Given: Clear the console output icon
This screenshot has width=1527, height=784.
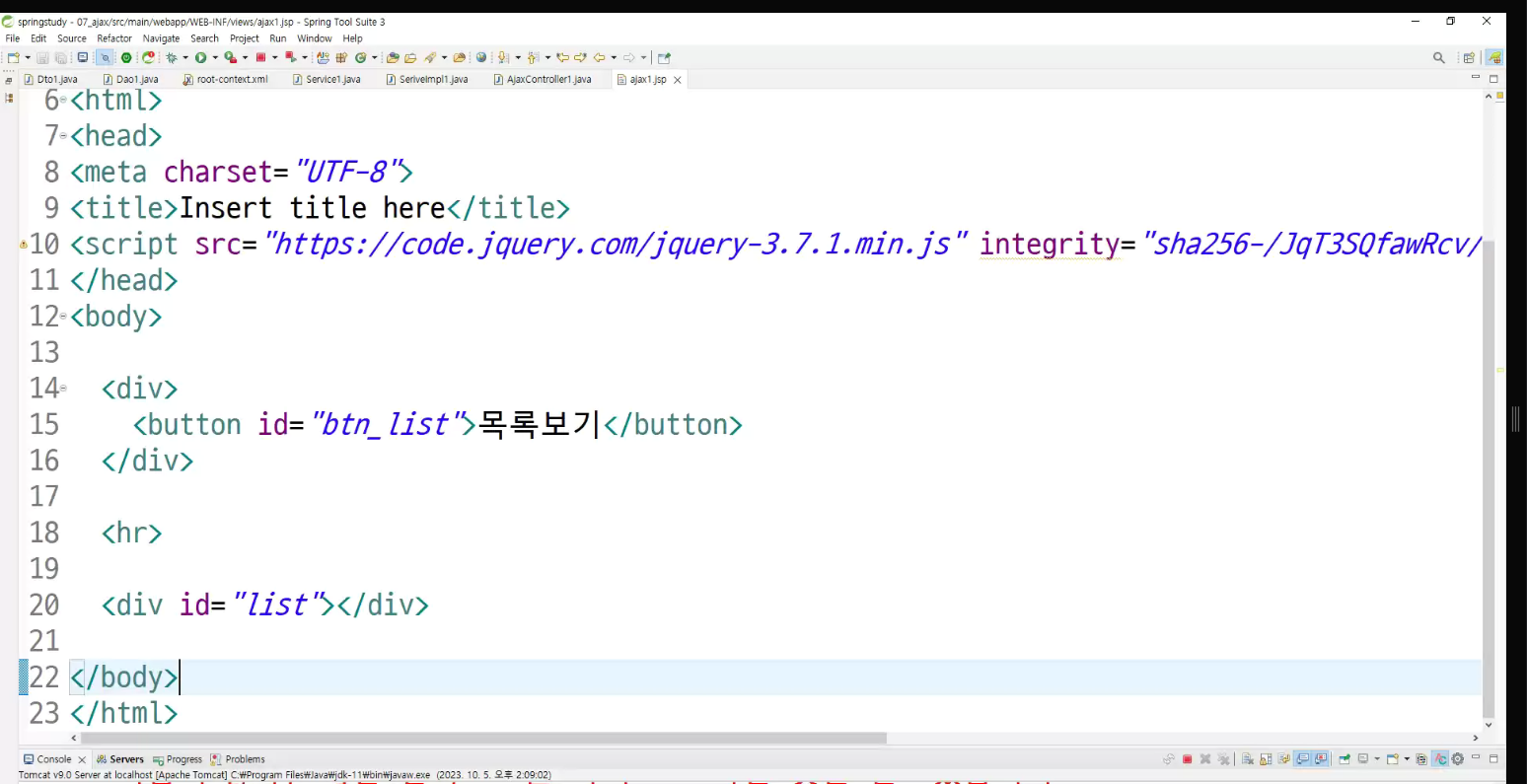Looking at the screenshot, I should tap(1248, 759).
